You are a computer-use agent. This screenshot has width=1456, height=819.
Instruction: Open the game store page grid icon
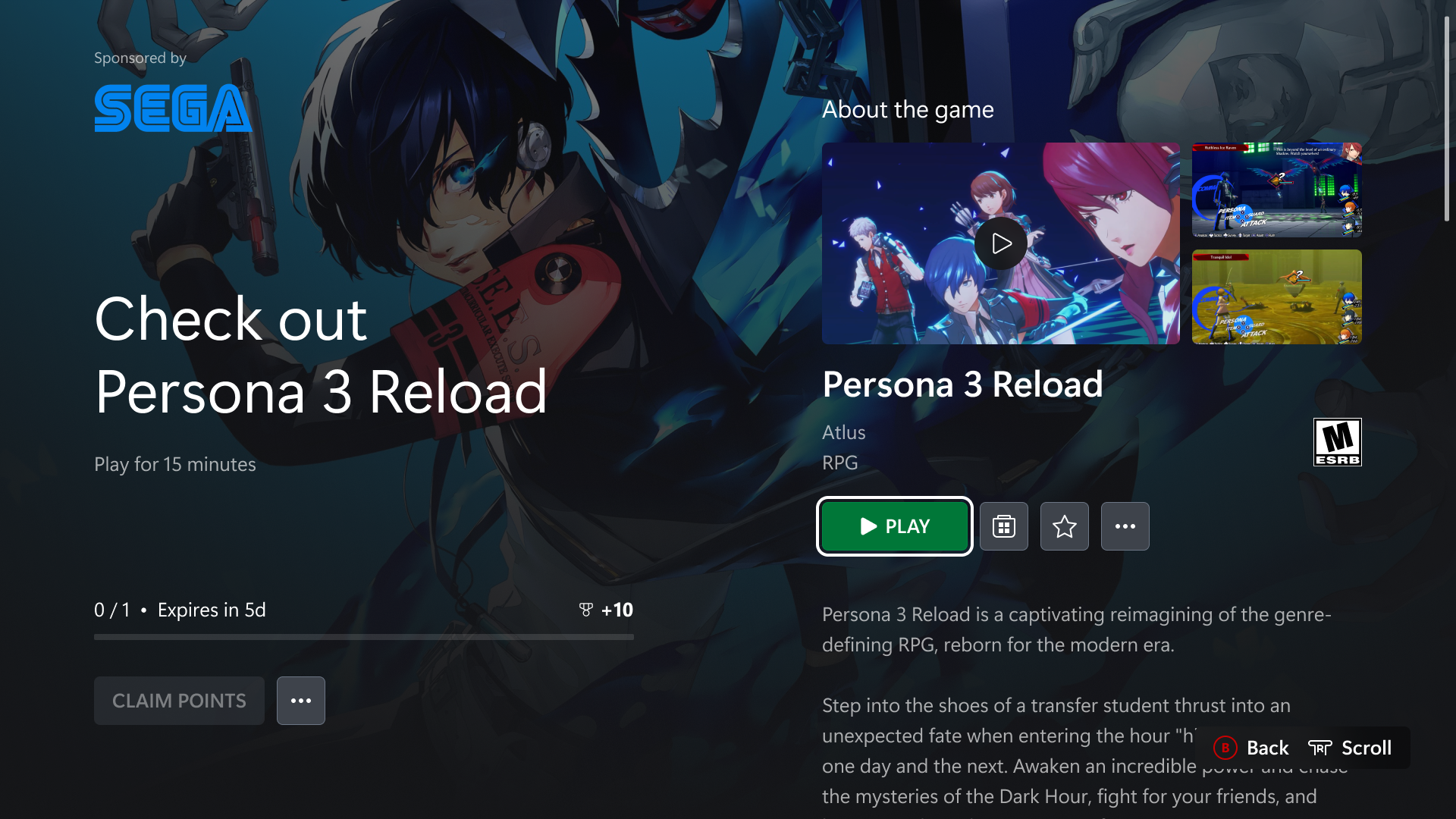1004,526
